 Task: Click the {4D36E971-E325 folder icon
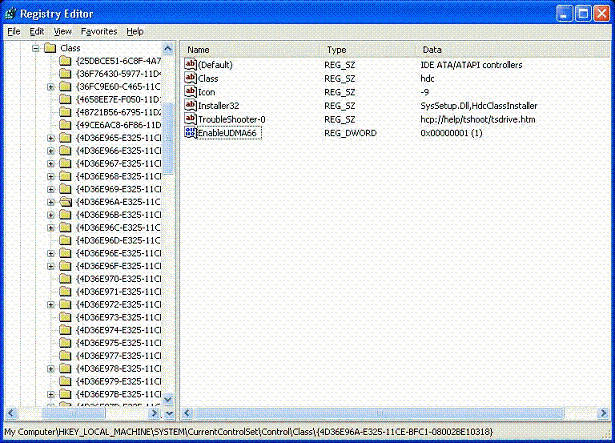[x=65, y=292]
